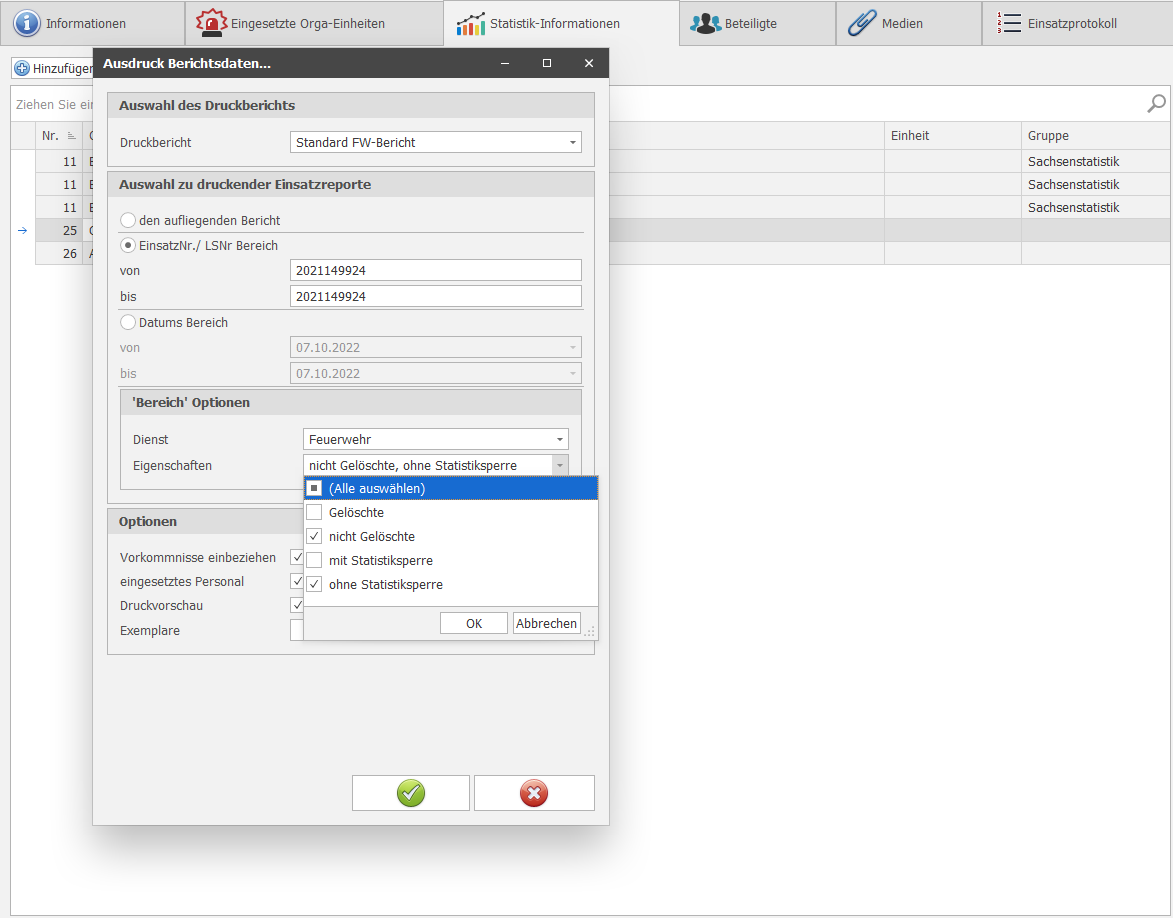
Task: Select the den aufliegenden Bericht radio button
Action: coord(128,220)
